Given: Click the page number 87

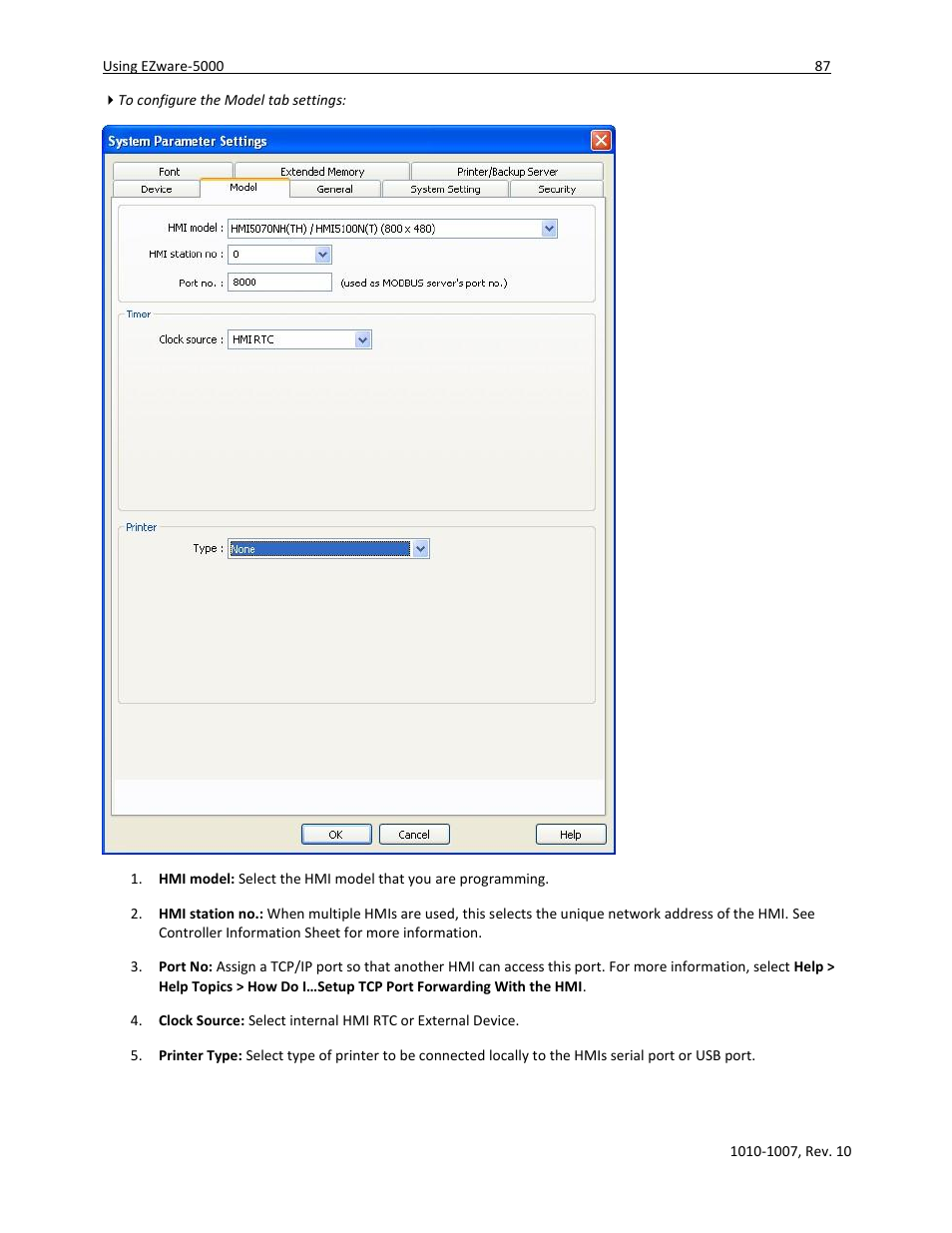Looking at the screenshot, I should 822,66.
